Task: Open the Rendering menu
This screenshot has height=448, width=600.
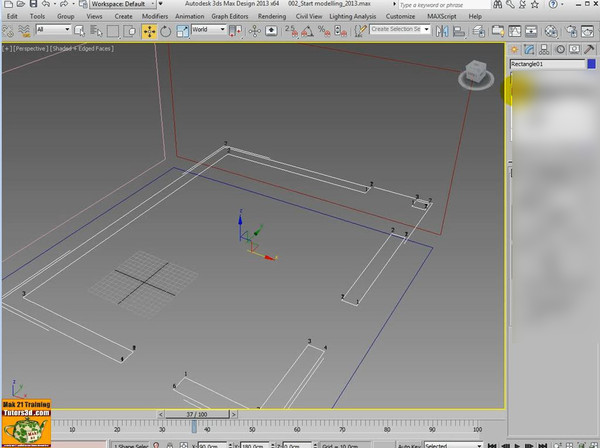Action: (x=272, y=16)
